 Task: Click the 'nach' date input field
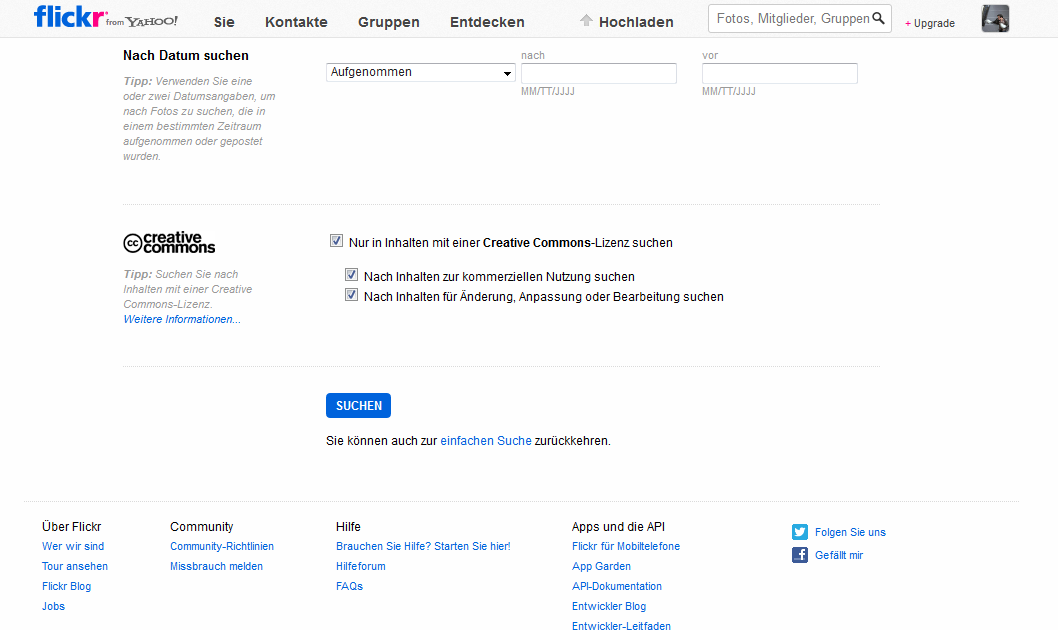point(598,73)
